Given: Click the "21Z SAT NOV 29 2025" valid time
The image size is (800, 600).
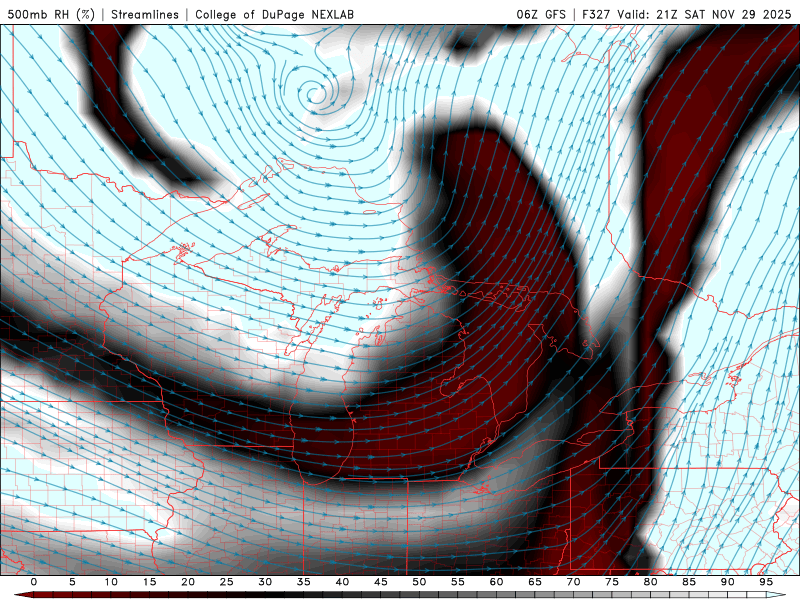Looking at the screenshot, I should (x=723, y=14).
